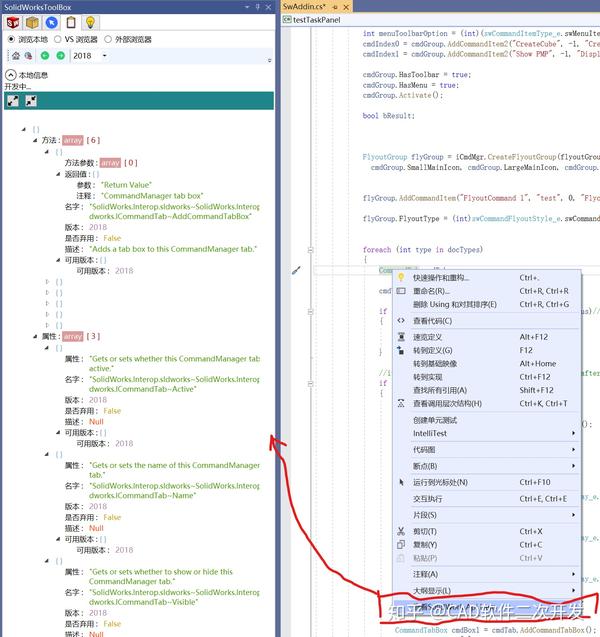Screen dimensions: 600x637
Task: Click the "CommandManager tab box" value
Action: point(152,196)
